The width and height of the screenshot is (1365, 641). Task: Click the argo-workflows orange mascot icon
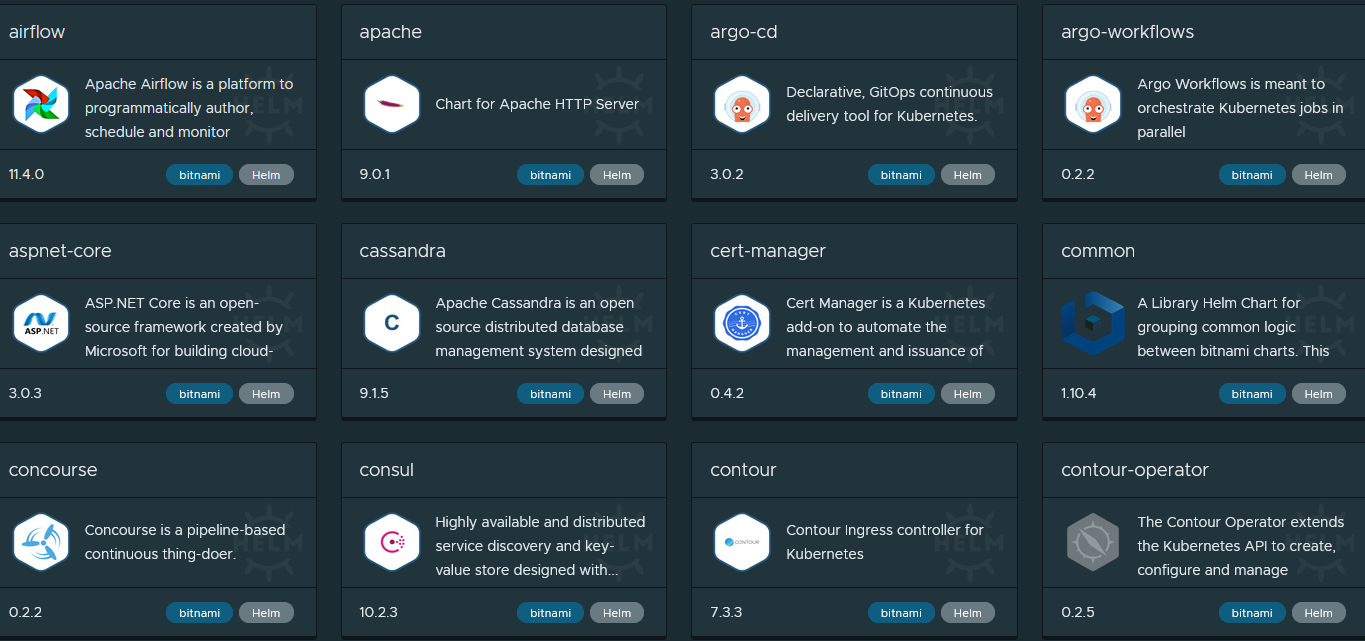[x=1094, y=104]
